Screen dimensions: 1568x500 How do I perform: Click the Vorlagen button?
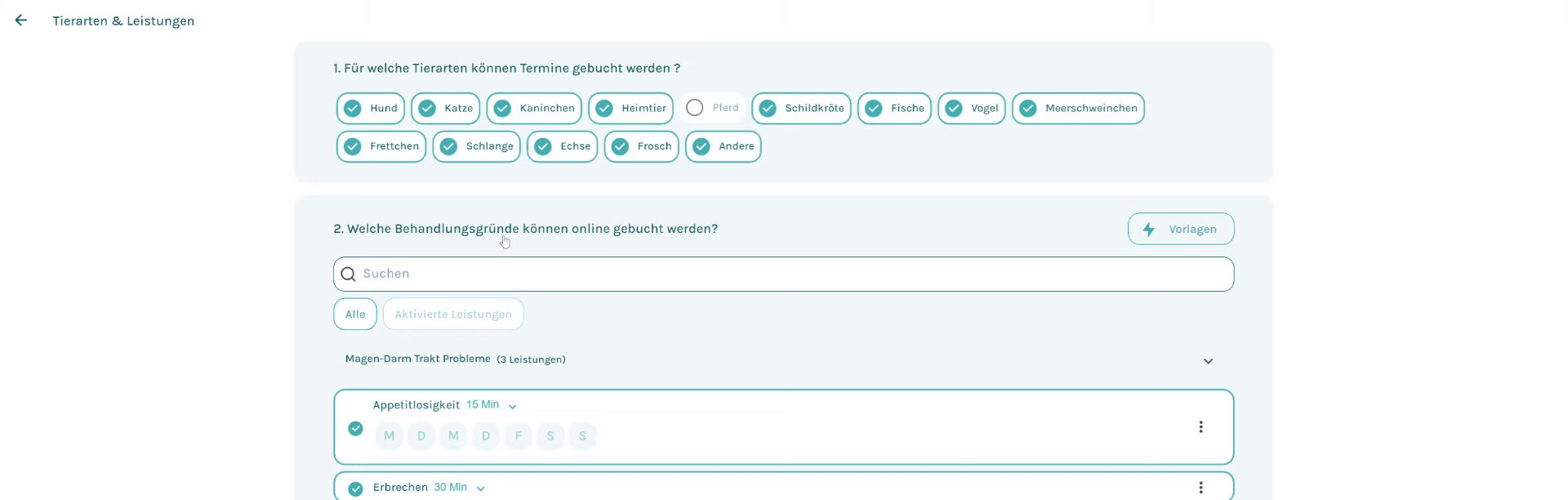1181,230
